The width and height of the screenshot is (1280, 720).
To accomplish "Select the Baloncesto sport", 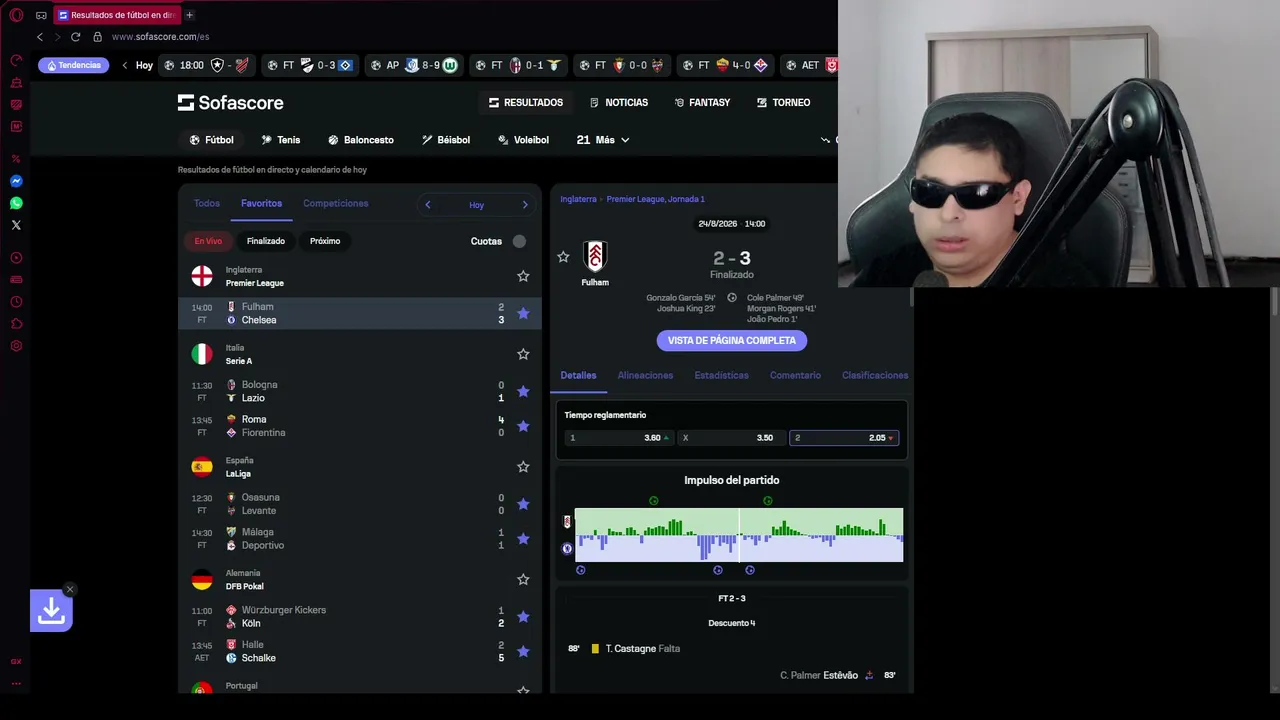I will 361,140.
